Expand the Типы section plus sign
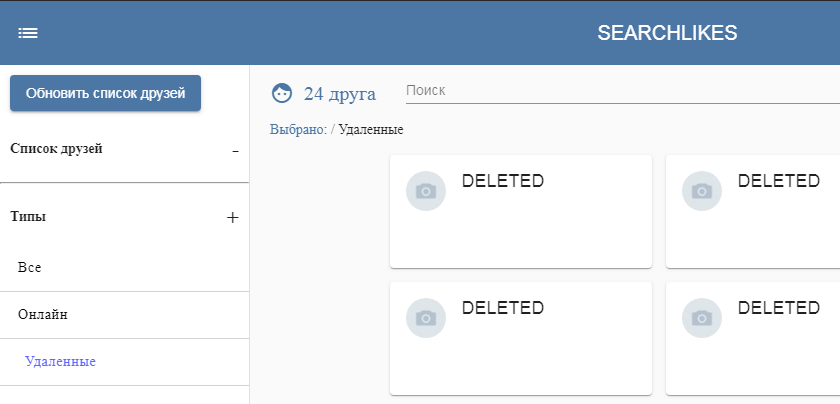Viewport: 840px width, 404px height. pyautogui.click(x=232, y=218)
